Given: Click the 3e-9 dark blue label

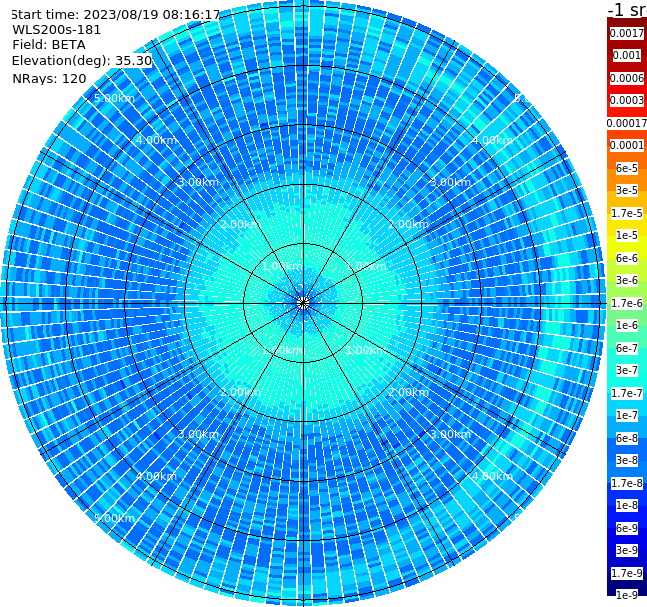Looking at the screenshot, I should coord(627,550).
